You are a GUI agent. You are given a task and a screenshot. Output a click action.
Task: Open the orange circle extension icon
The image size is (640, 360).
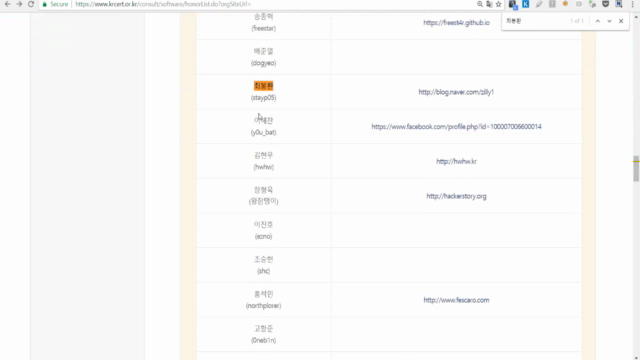pyautogui.click(x=565, y=4)
